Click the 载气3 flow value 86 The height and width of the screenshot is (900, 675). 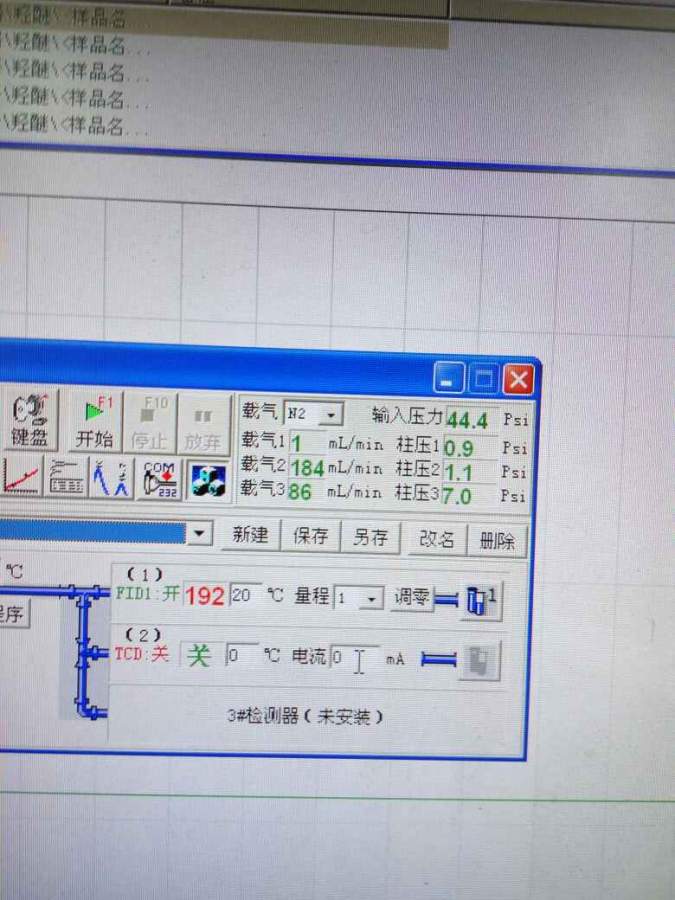point(306,492)
